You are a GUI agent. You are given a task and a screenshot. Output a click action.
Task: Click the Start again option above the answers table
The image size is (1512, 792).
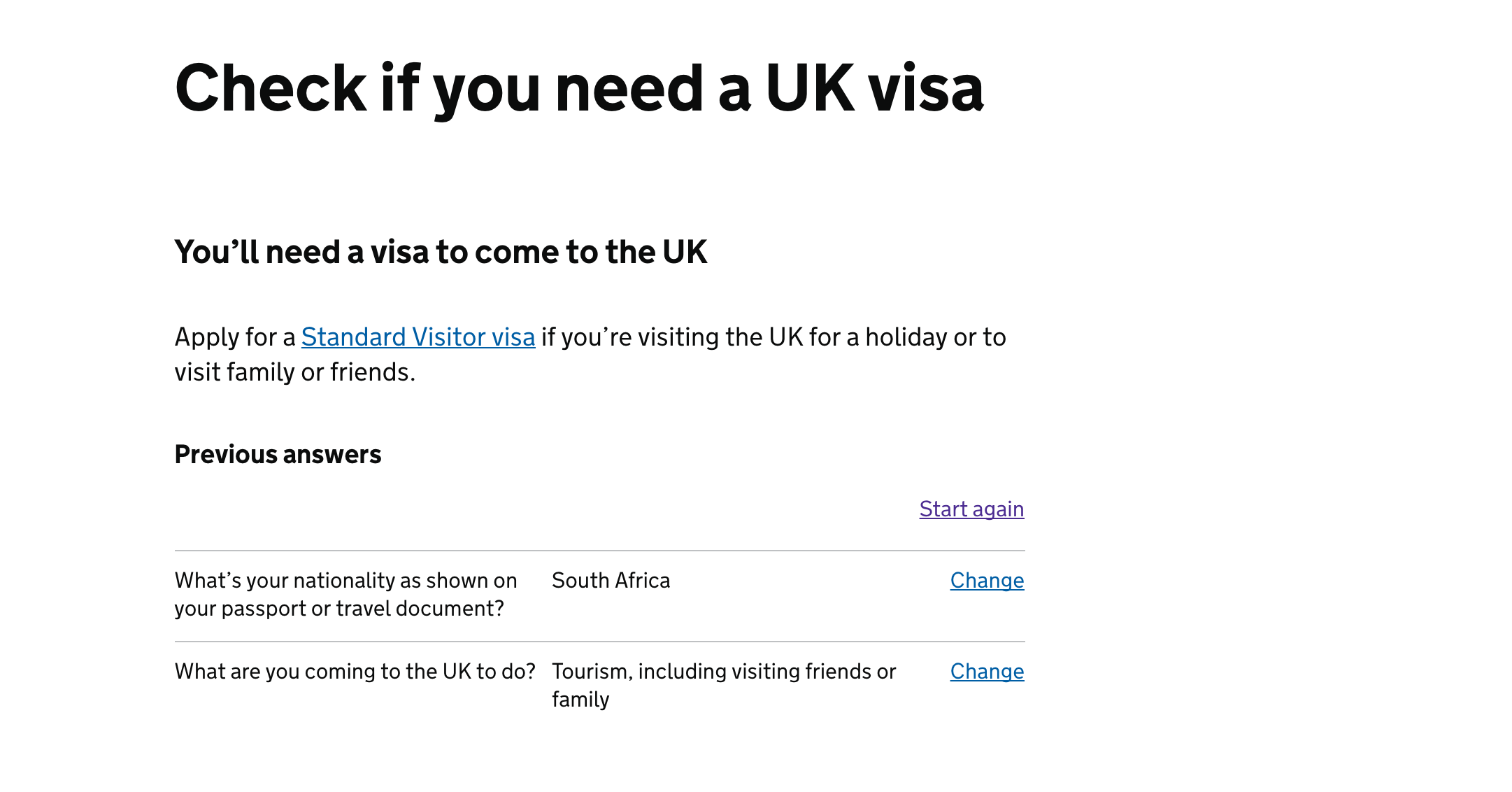click(971, 509)
